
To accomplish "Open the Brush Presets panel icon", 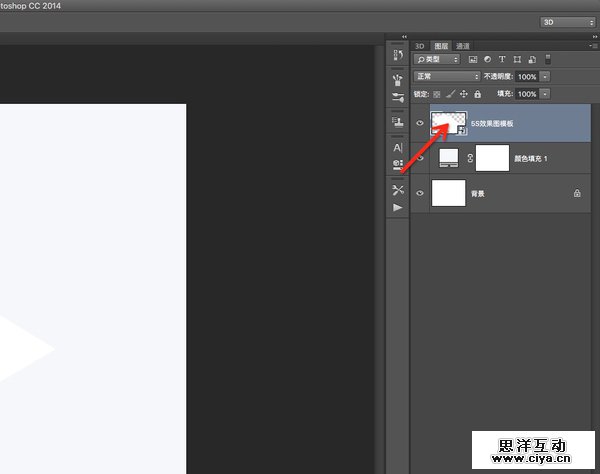I will tap(398, 97).
